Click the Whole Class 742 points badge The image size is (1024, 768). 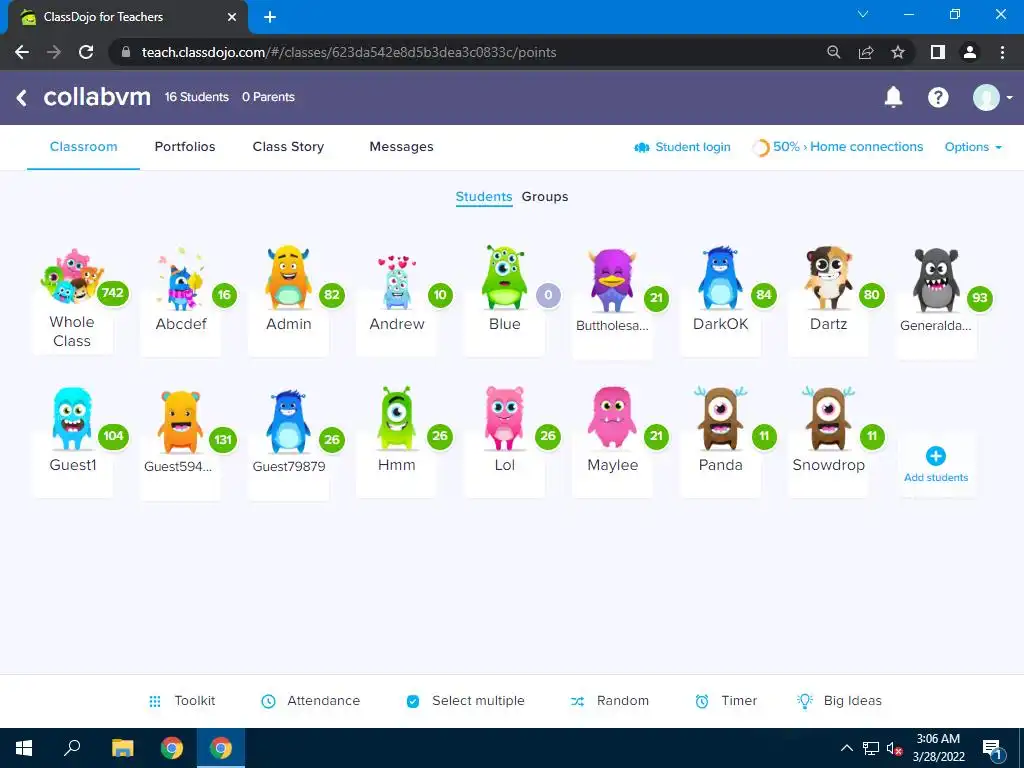112,293
